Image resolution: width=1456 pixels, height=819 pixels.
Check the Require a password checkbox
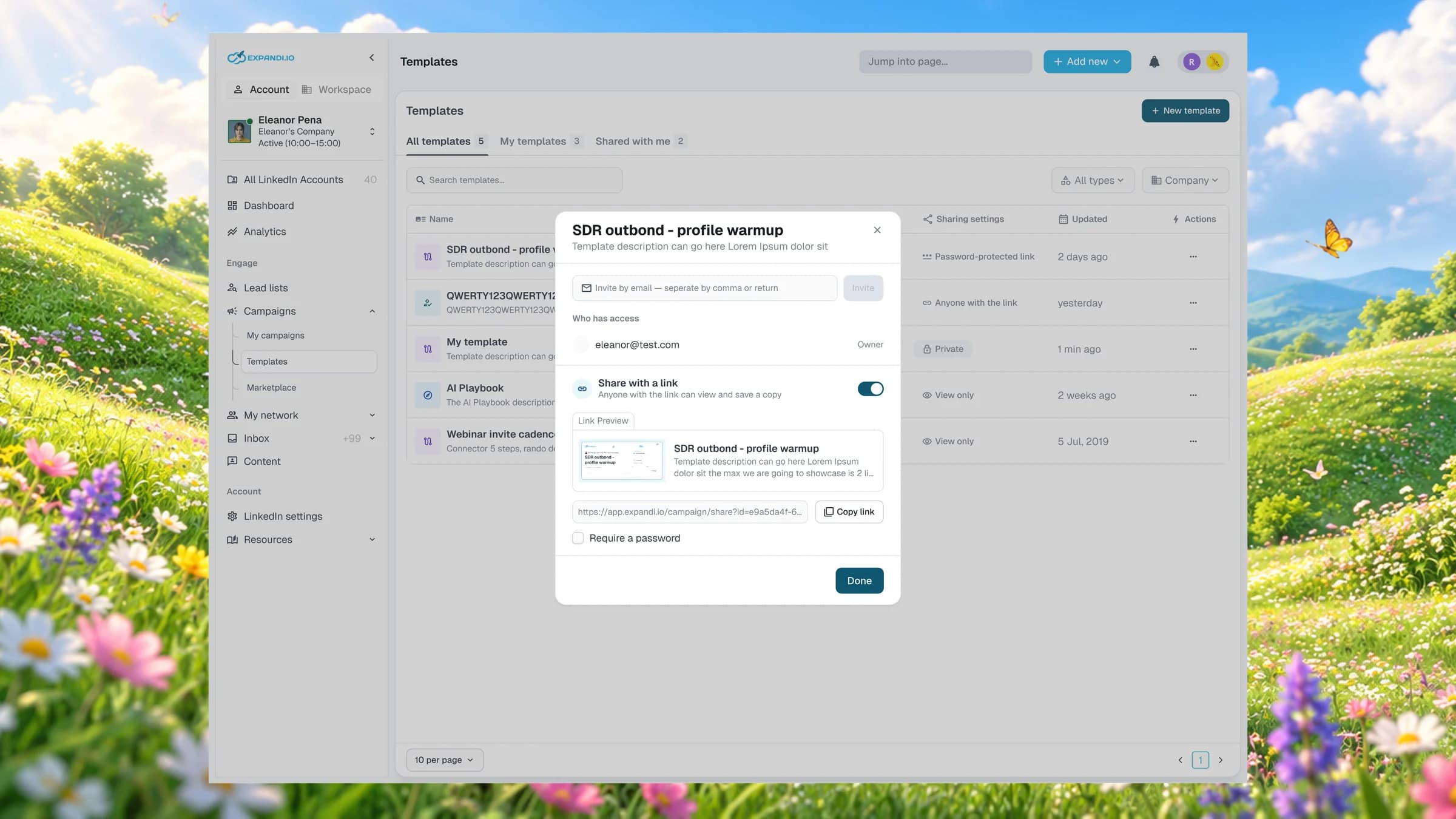578,538
